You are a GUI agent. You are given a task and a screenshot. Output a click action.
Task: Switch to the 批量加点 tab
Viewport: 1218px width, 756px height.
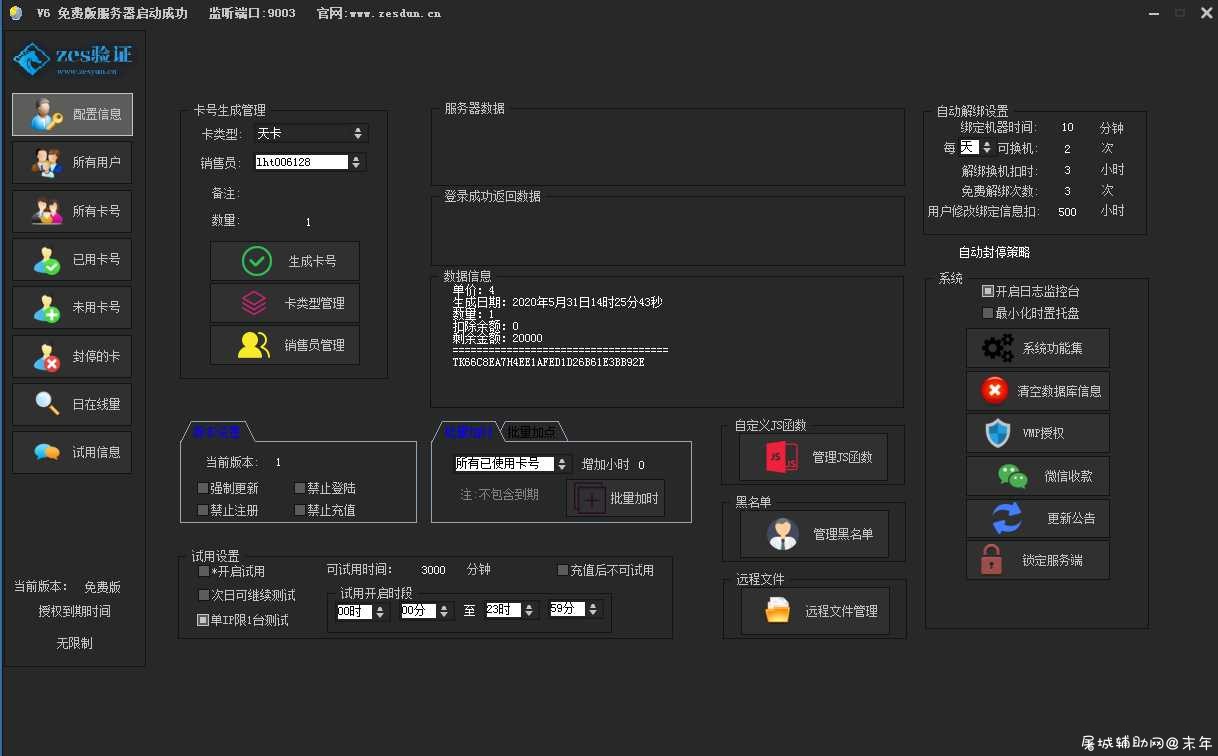coord(532,432)
